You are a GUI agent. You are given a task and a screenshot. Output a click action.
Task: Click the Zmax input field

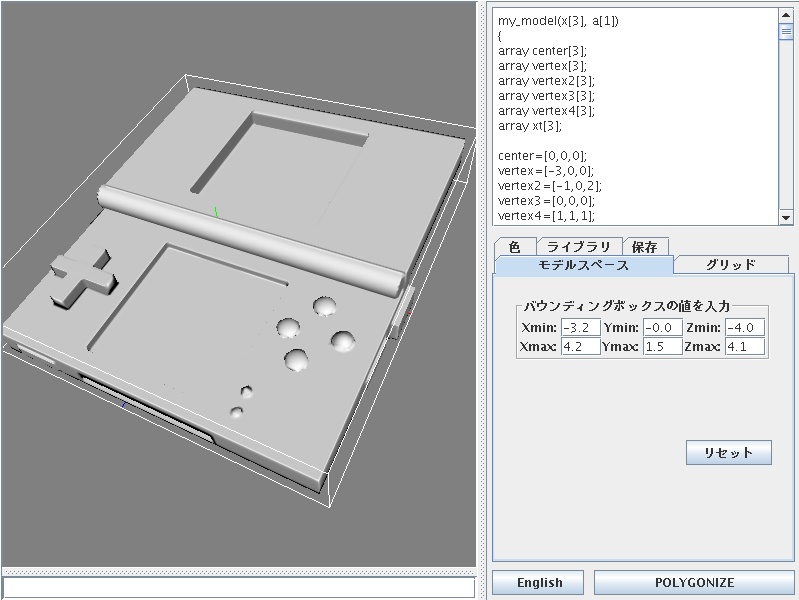click(x=745, y=347)
